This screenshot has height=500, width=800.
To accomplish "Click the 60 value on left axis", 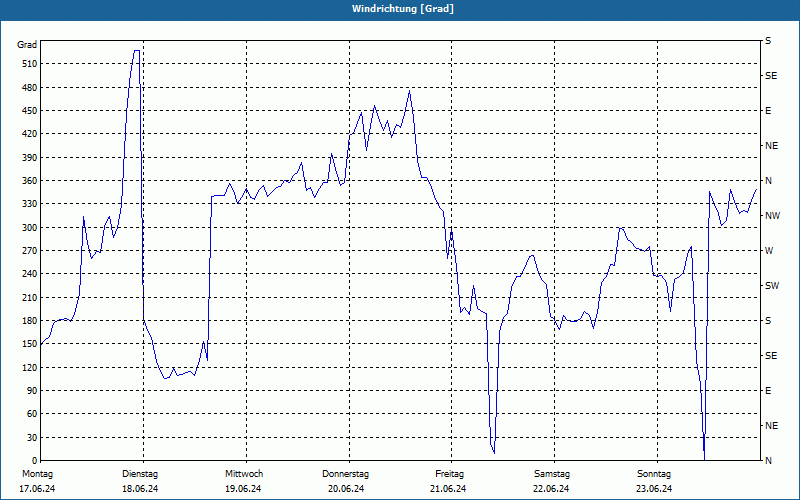I will (32, 414).
